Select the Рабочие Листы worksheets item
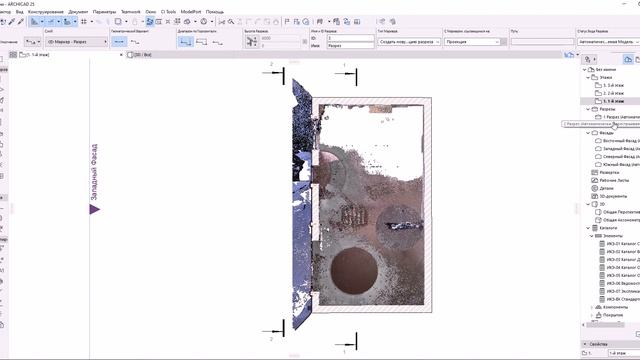This screenshot has height=360, width=640. click(610, 180)
